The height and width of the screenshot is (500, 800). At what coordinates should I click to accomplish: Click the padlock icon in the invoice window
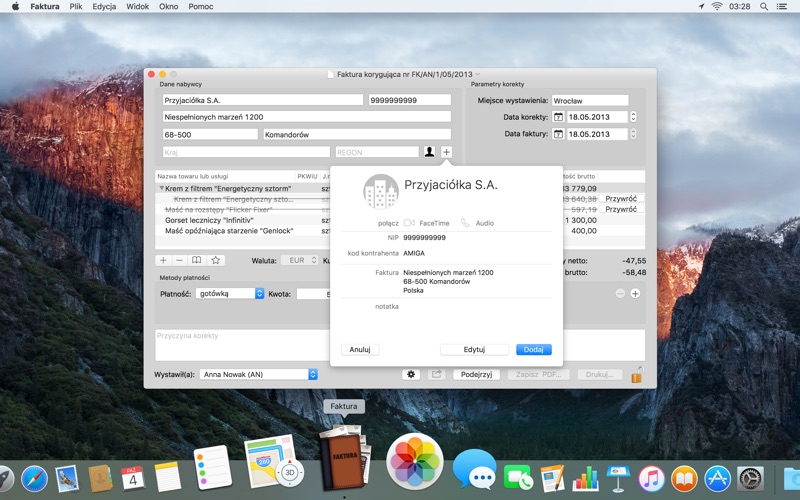(637, 374)
